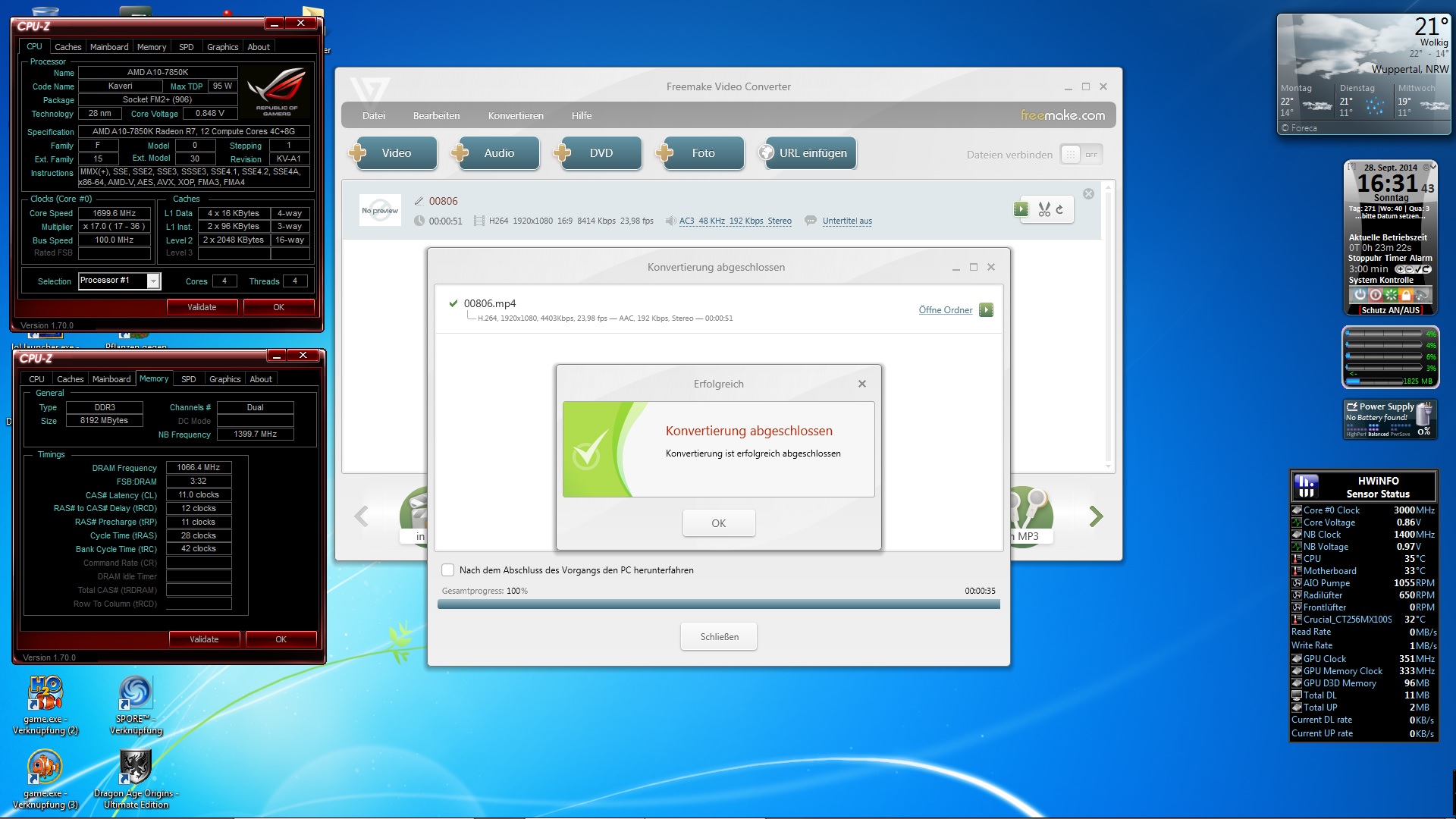Image resolution: width=1456 pixels, height=819 pixels.
Task: Click the green play icon beside Öffne Ordner
Action: [x=986, y=310]
